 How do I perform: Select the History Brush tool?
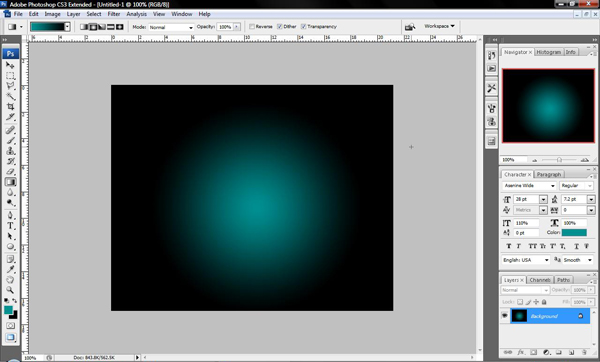coord(10,161)
